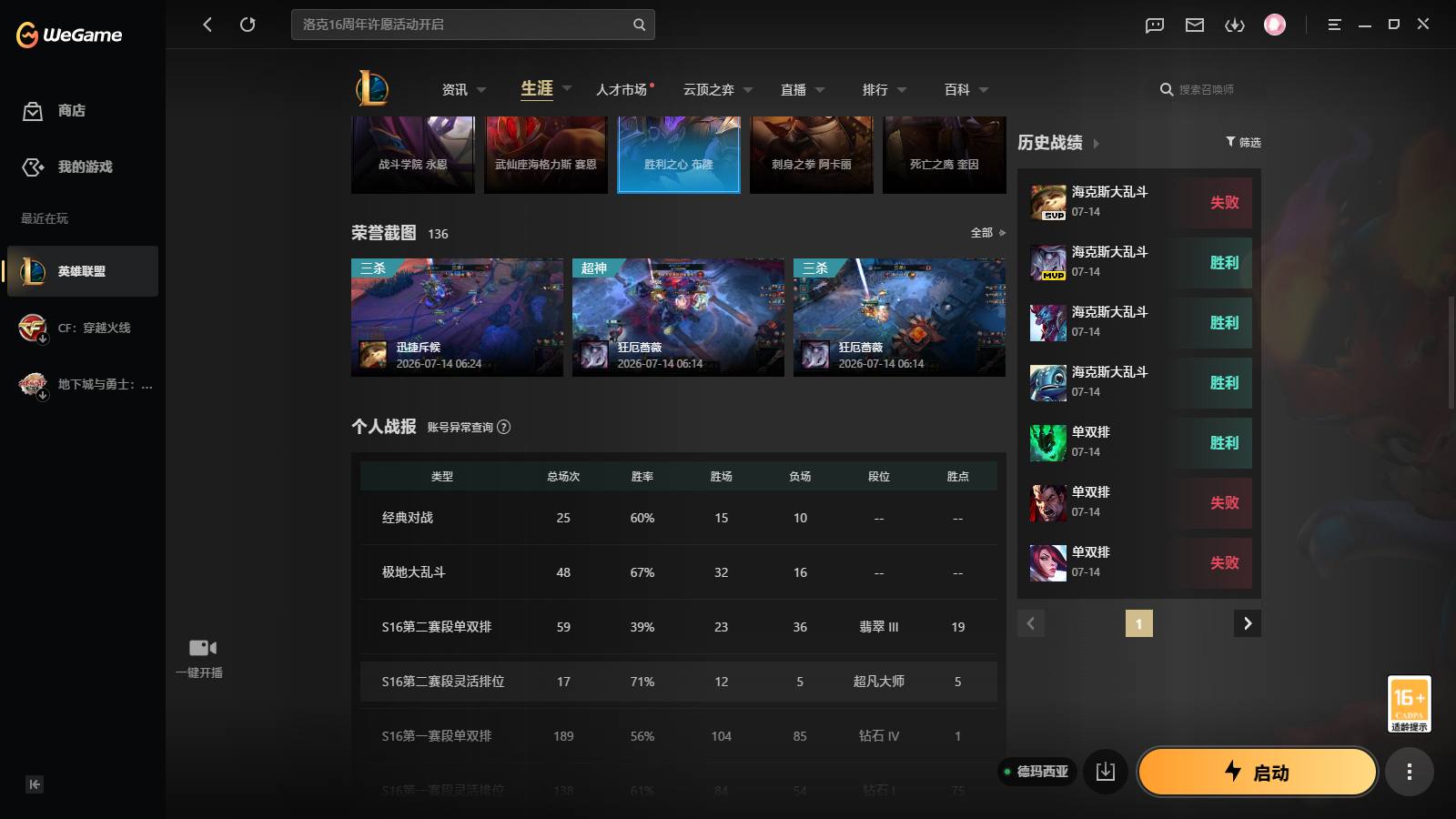Screen dimensions: 1456x819
Task: Open the 单双排 胜利 match entry
Action: pyautogui.click(x=1139, y=442)
